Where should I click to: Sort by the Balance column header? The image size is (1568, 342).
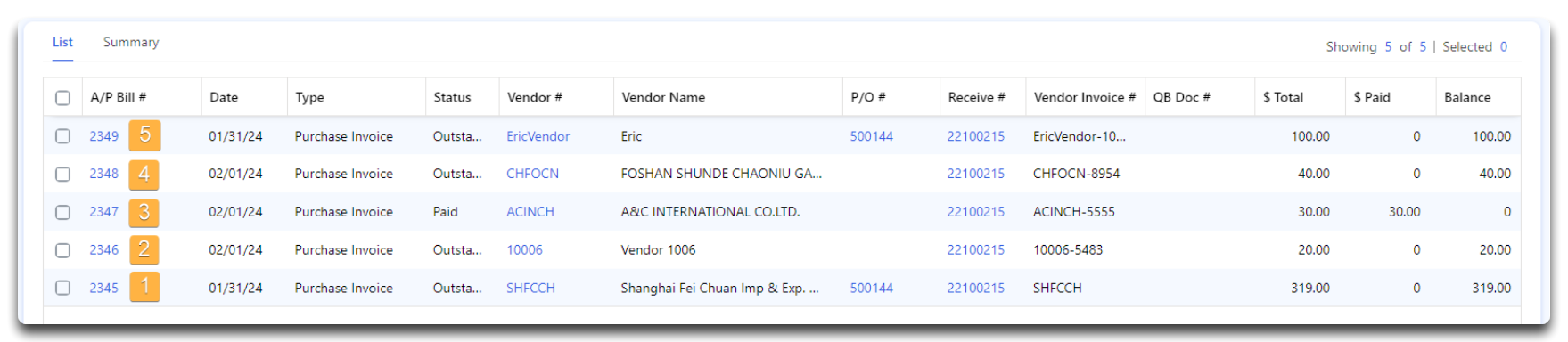[x=1467, y=97]
